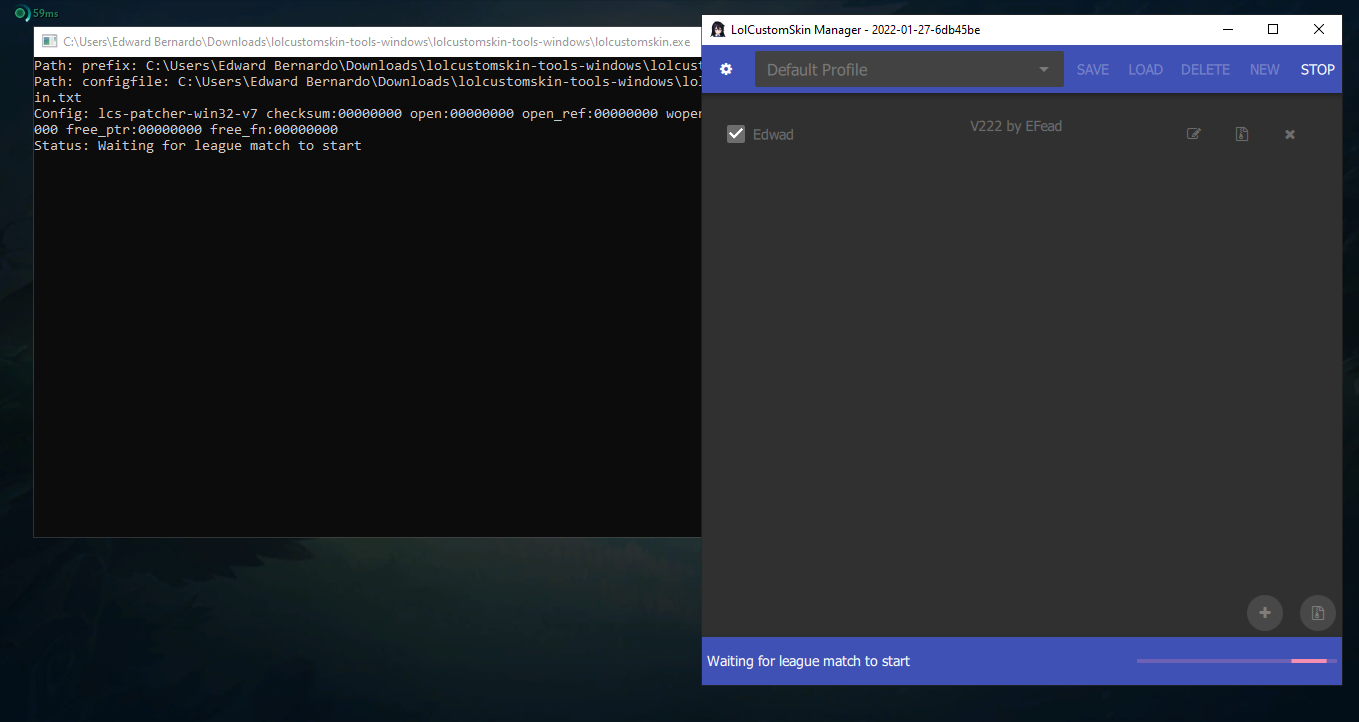Open the settings gear in LolCustomSkin Manager
The image size is (1359, 722).
click(x=726, y=69)
